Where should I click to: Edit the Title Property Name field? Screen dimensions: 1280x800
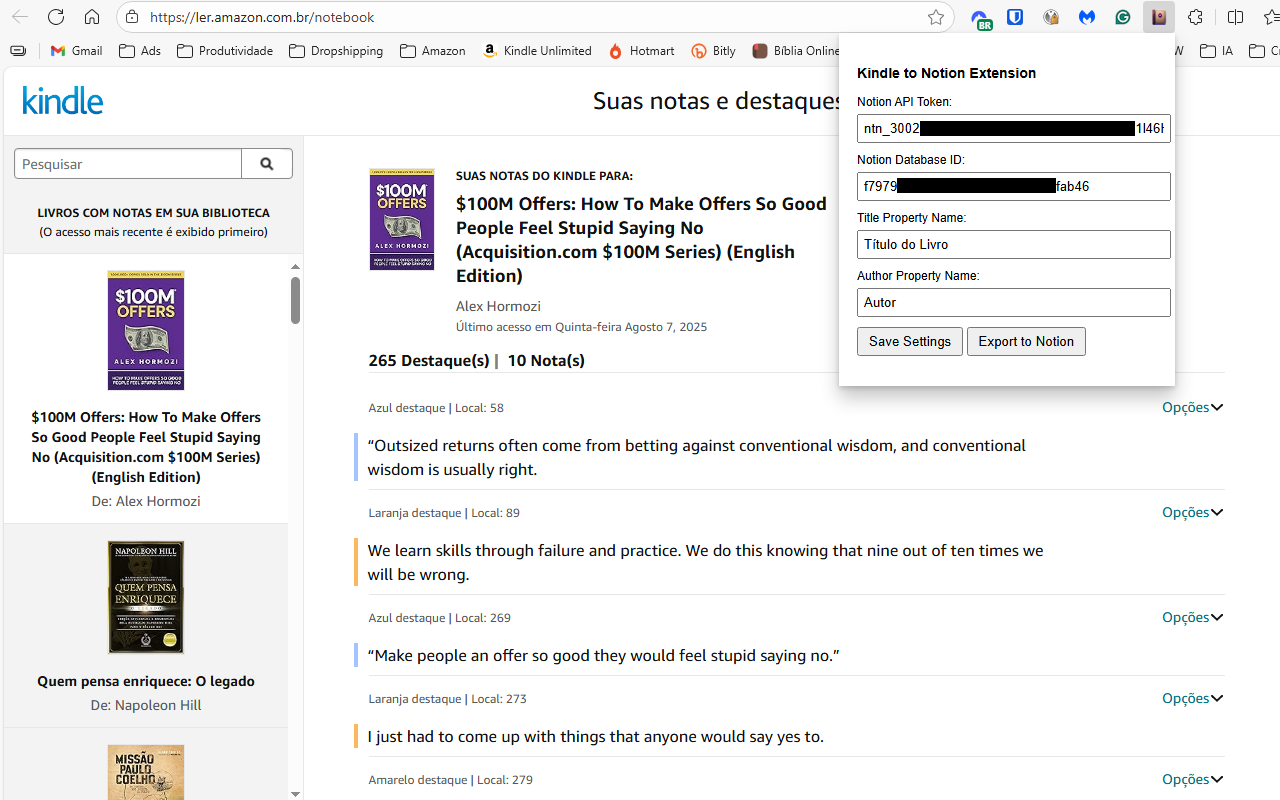point(1014,245)
